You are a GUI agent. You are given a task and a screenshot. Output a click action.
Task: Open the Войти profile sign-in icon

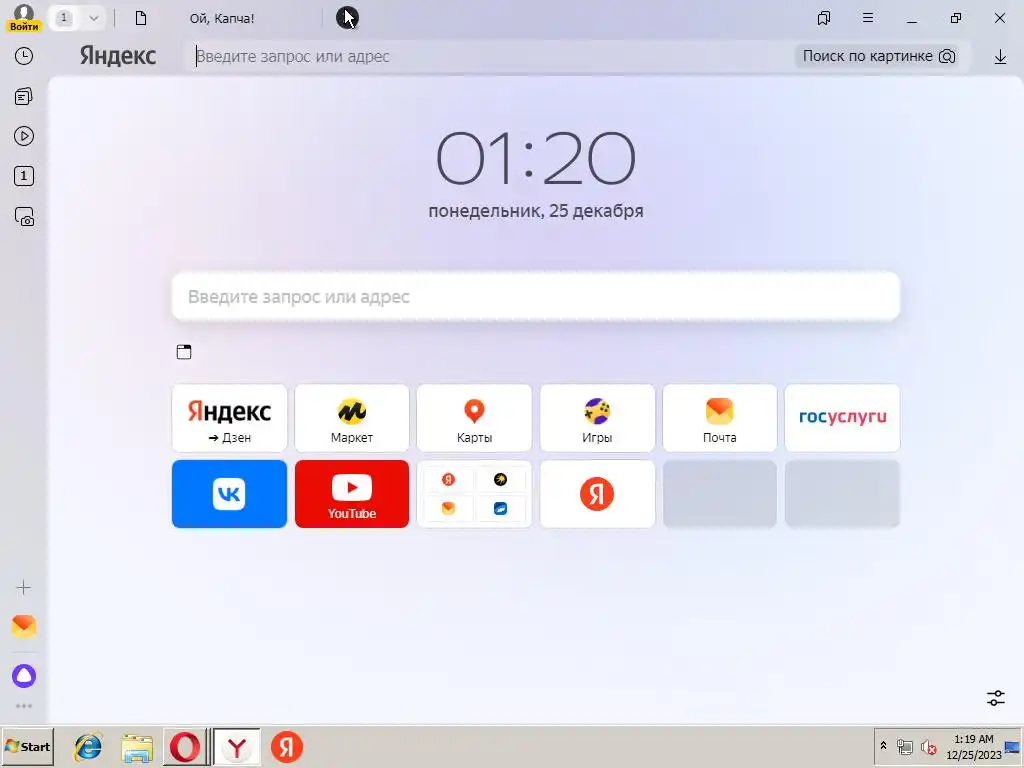(x=24, y=18)
